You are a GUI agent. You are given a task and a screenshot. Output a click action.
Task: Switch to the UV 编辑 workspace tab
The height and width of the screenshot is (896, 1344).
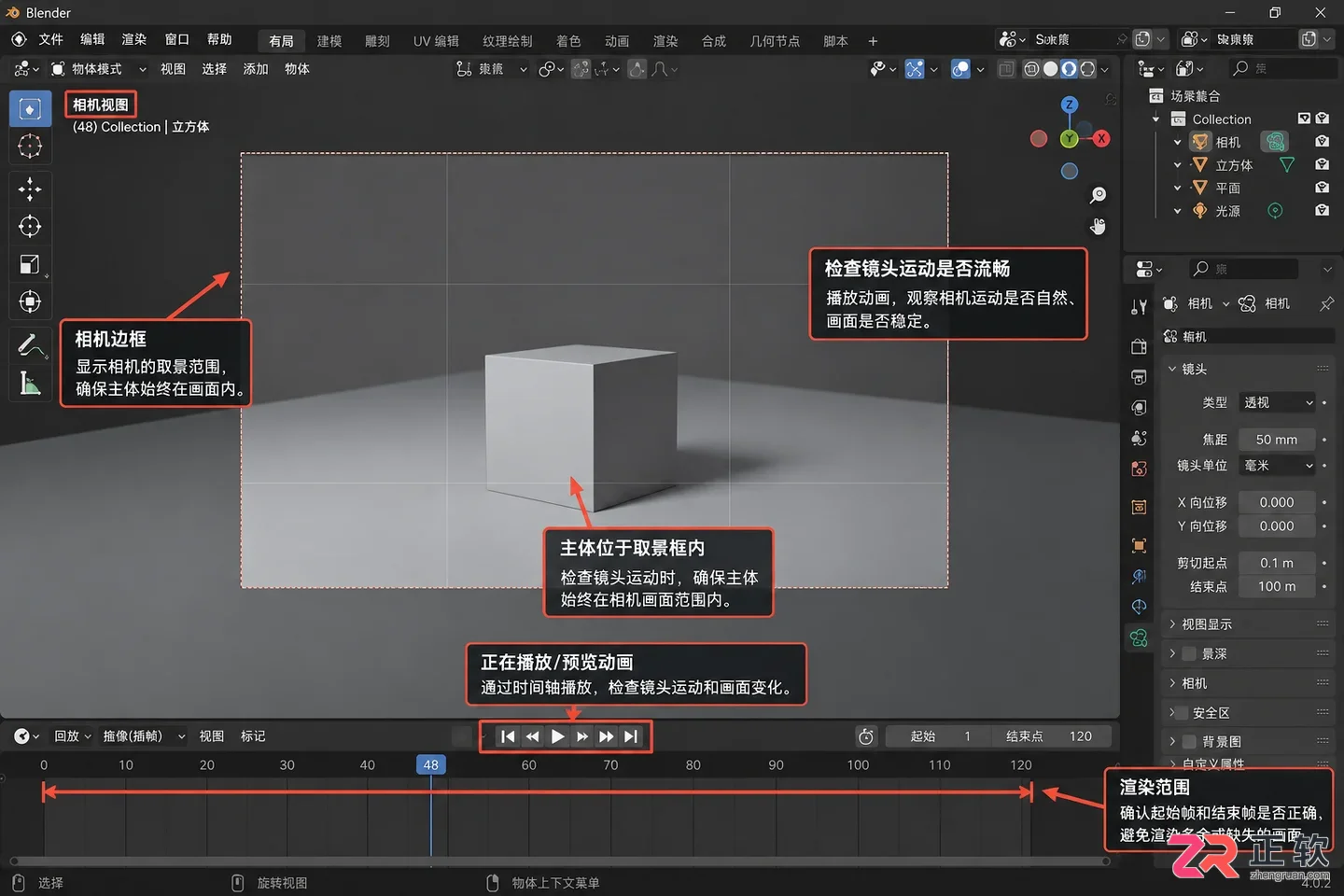click(436, 41)
